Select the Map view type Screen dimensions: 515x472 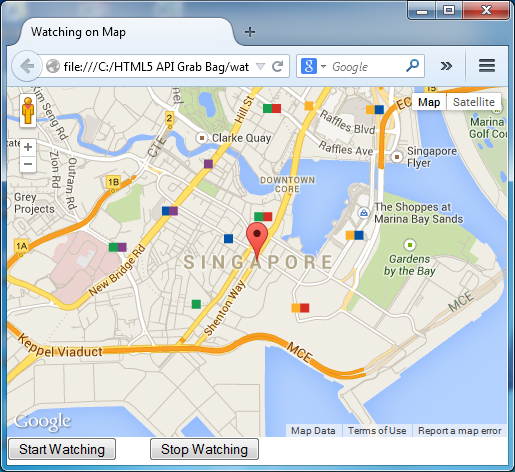[429, 102]
